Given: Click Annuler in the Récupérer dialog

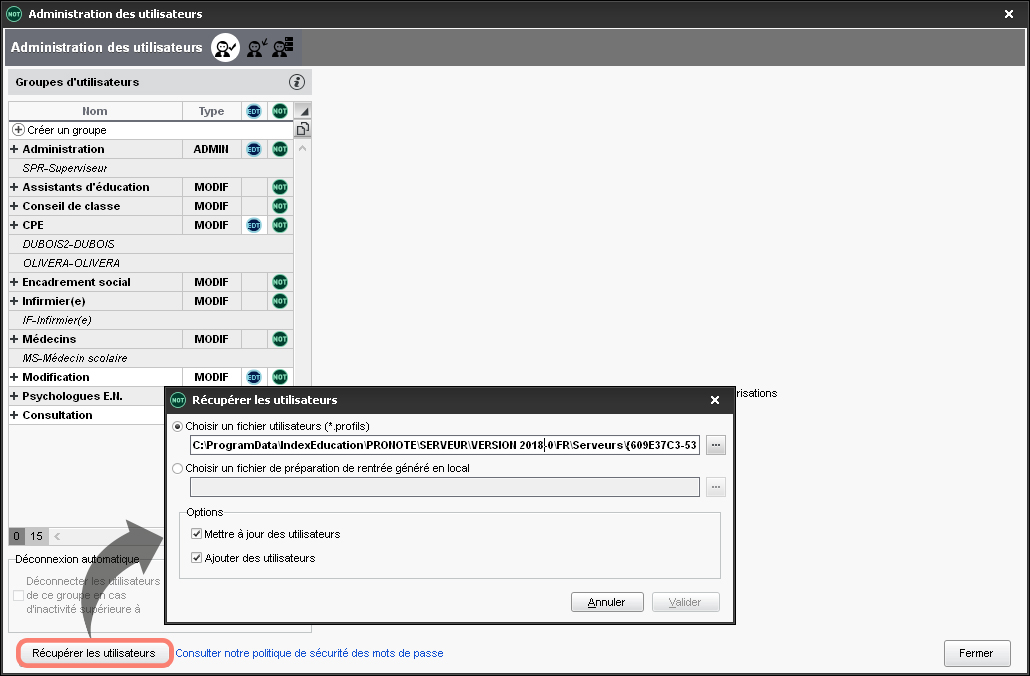Looking at the screenshot, I should [x=607, y=602].
